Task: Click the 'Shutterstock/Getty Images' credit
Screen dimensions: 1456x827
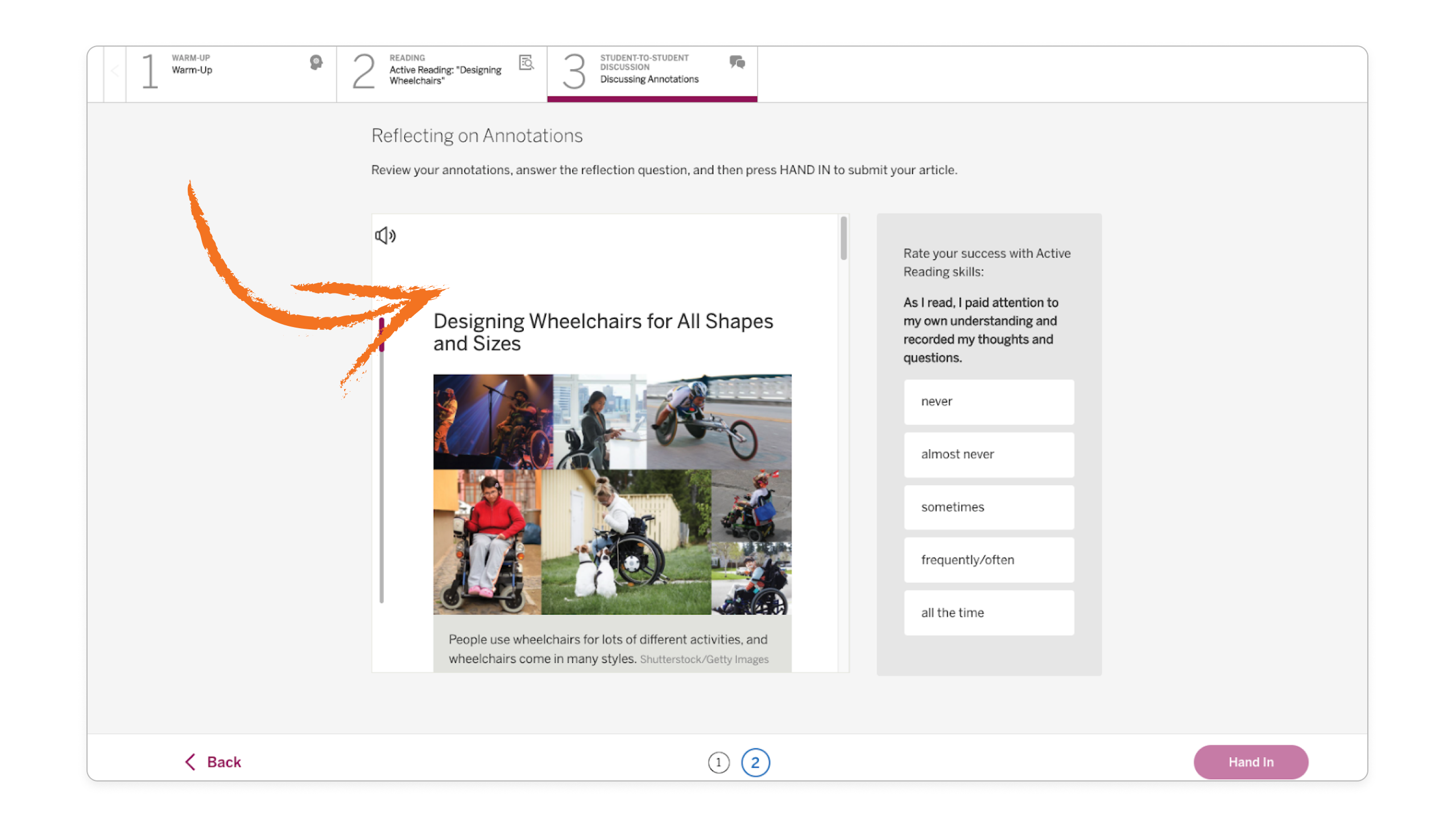Action: coord(704,659)
